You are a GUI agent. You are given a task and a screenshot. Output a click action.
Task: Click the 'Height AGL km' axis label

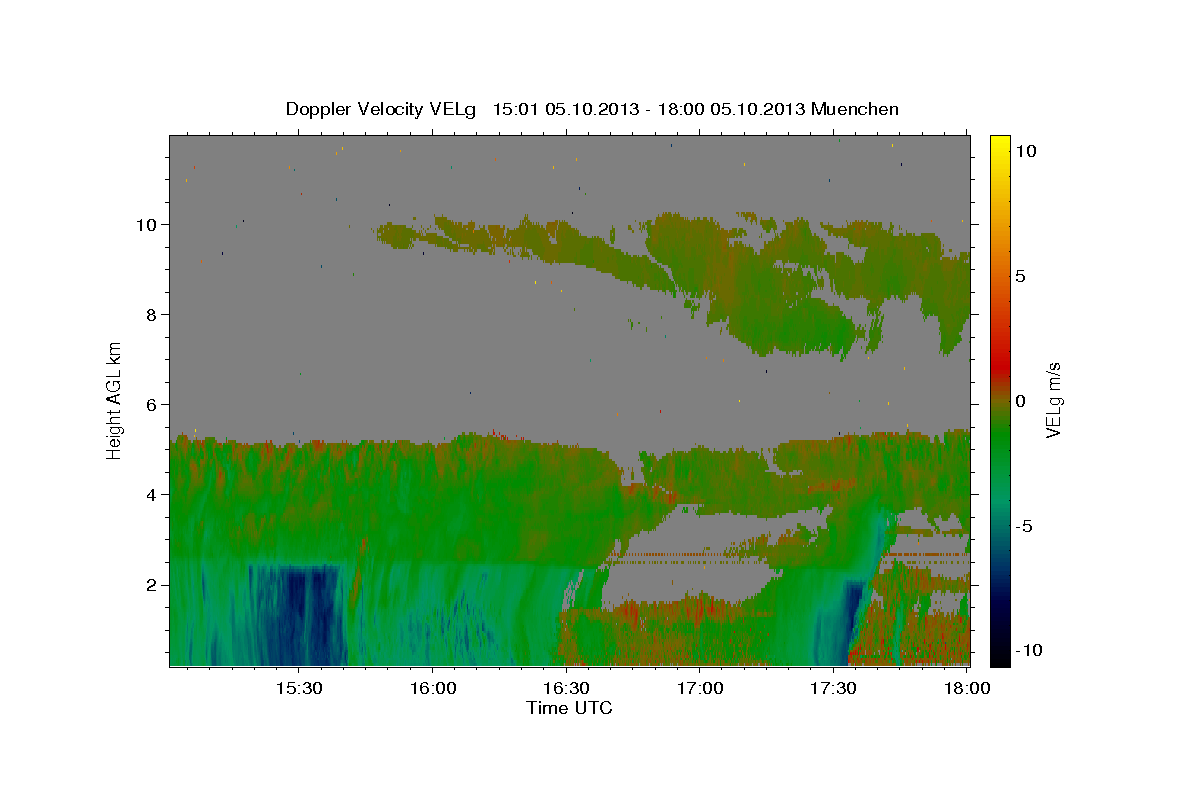(115, 400)
